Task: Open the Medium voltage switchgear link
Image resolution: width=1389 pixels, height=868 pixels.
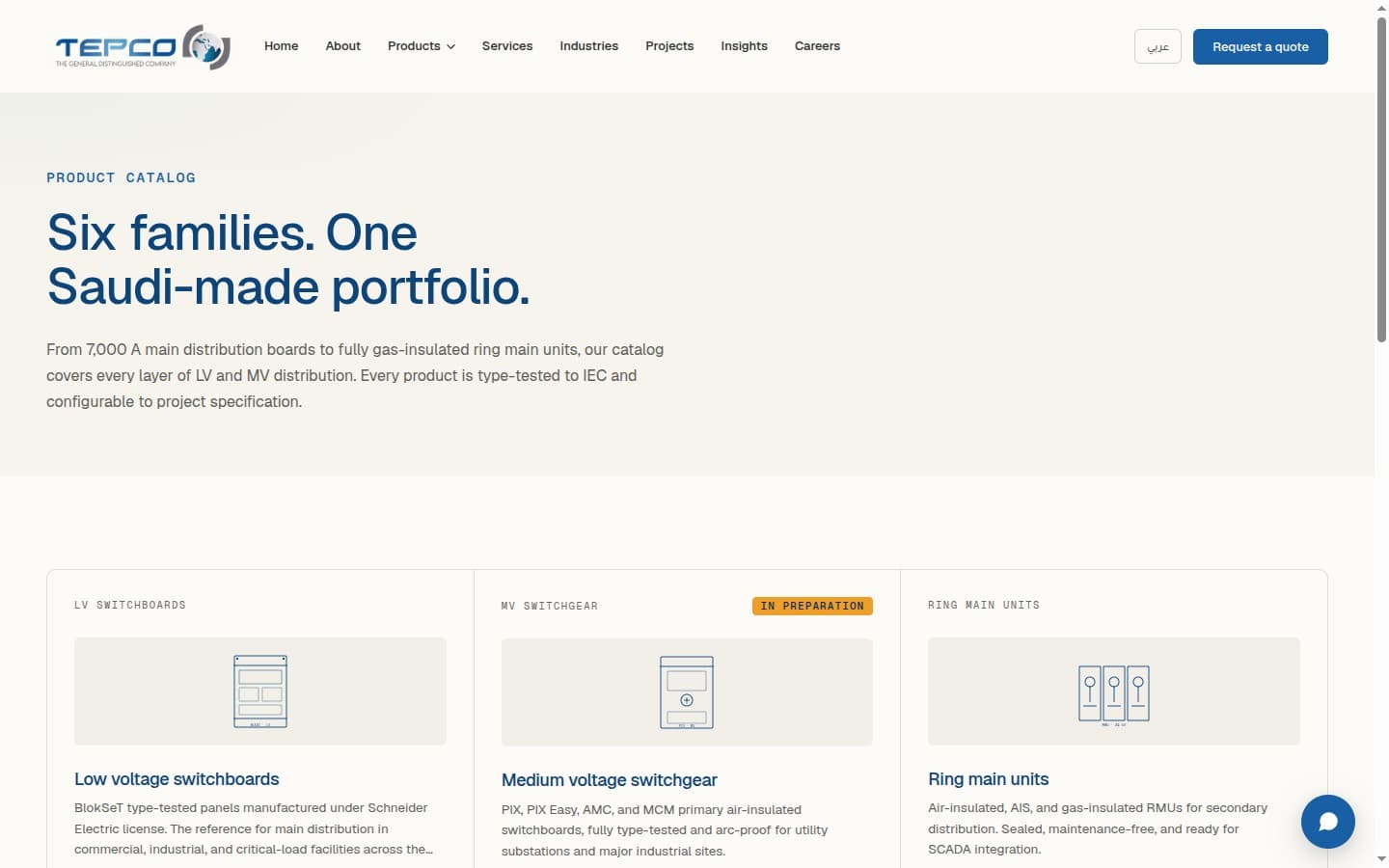Action: (x=609, y=780)
